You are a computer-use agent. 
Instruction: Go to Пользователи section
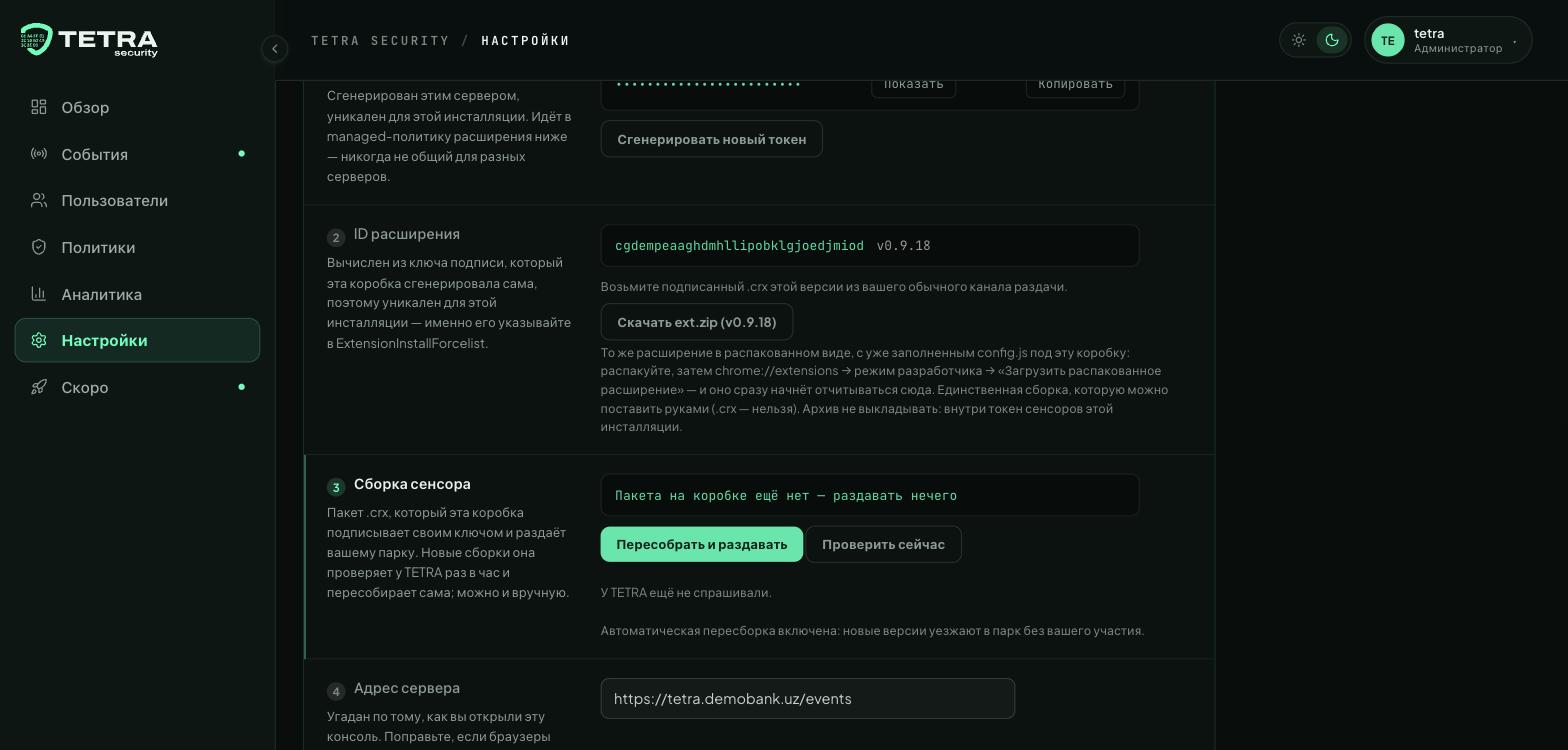[x=137, y=200]
